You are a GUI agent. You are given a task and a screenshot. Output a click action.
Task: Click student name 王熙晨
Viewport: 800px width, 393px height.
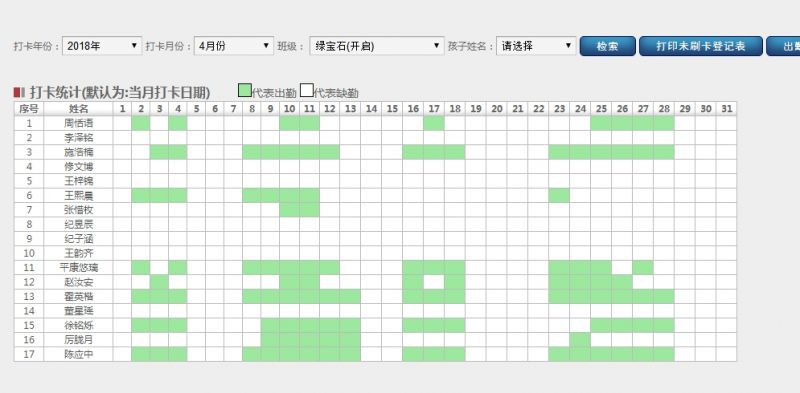coord(79,195)
